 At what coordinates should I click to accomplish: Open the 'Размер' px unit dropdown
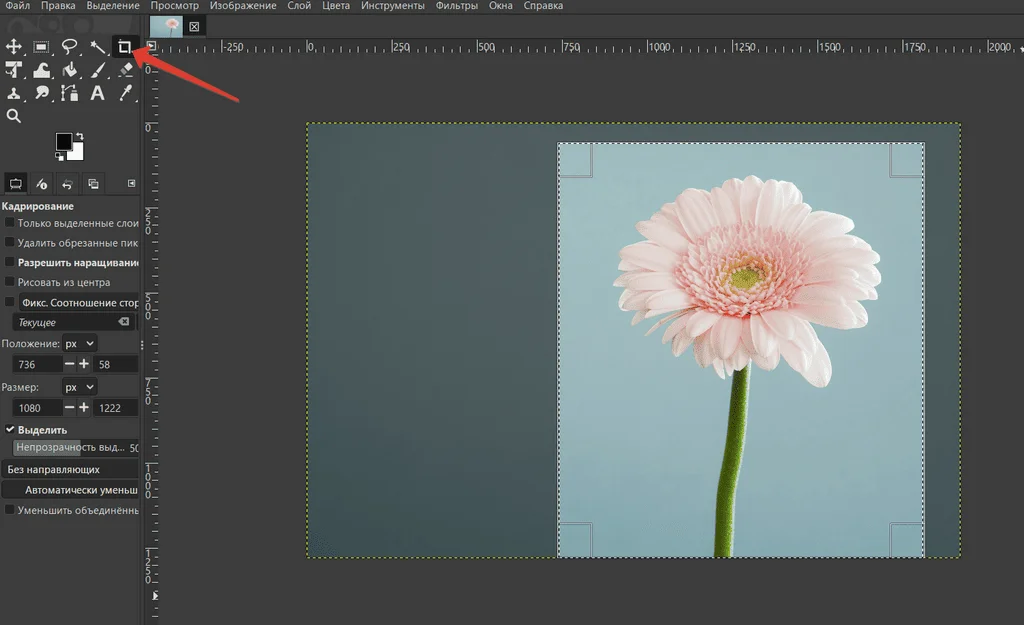click(78, 387)
